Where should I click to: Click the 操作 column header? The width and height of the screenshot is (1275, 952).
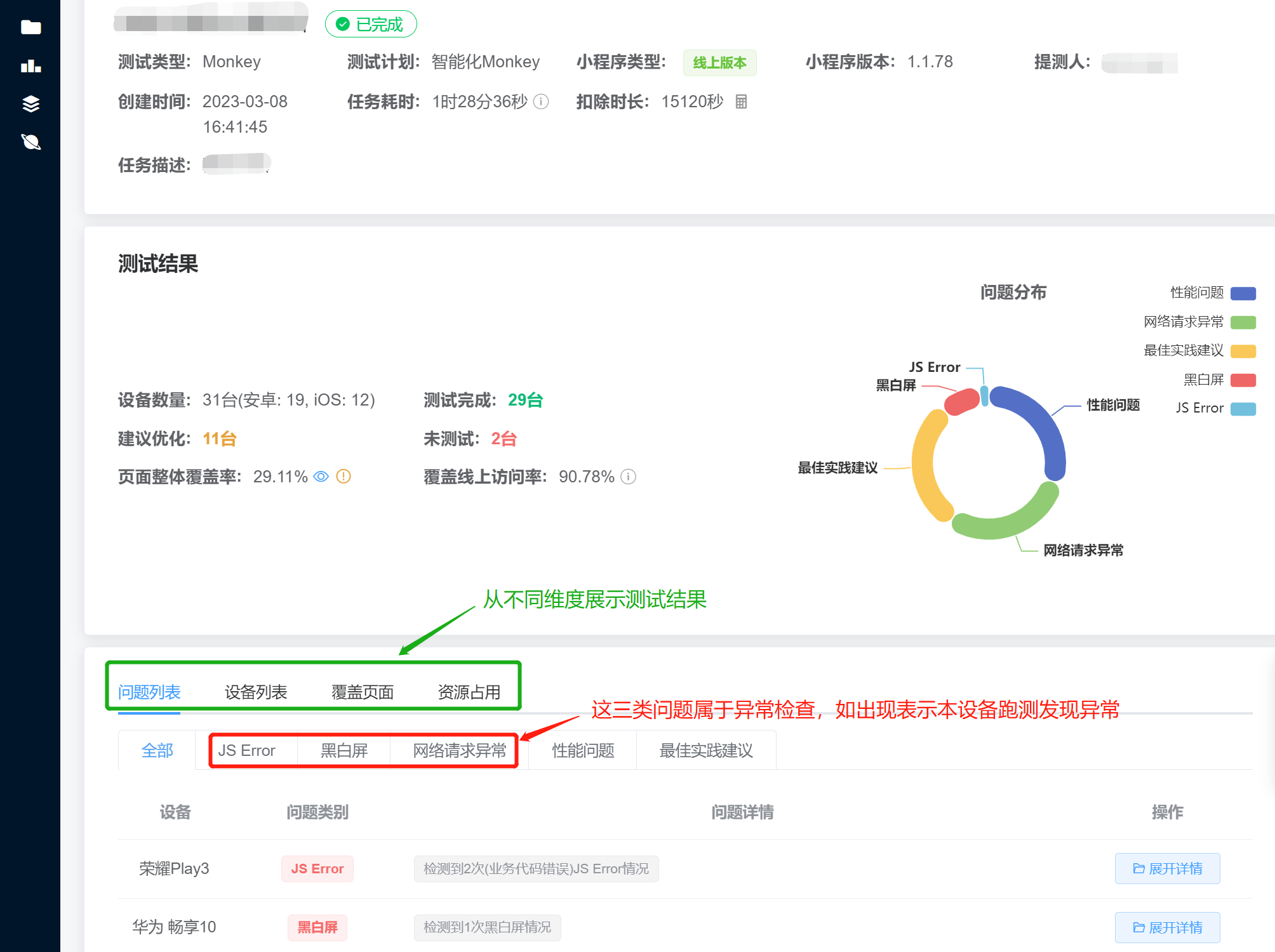(x=1167, y=812)
